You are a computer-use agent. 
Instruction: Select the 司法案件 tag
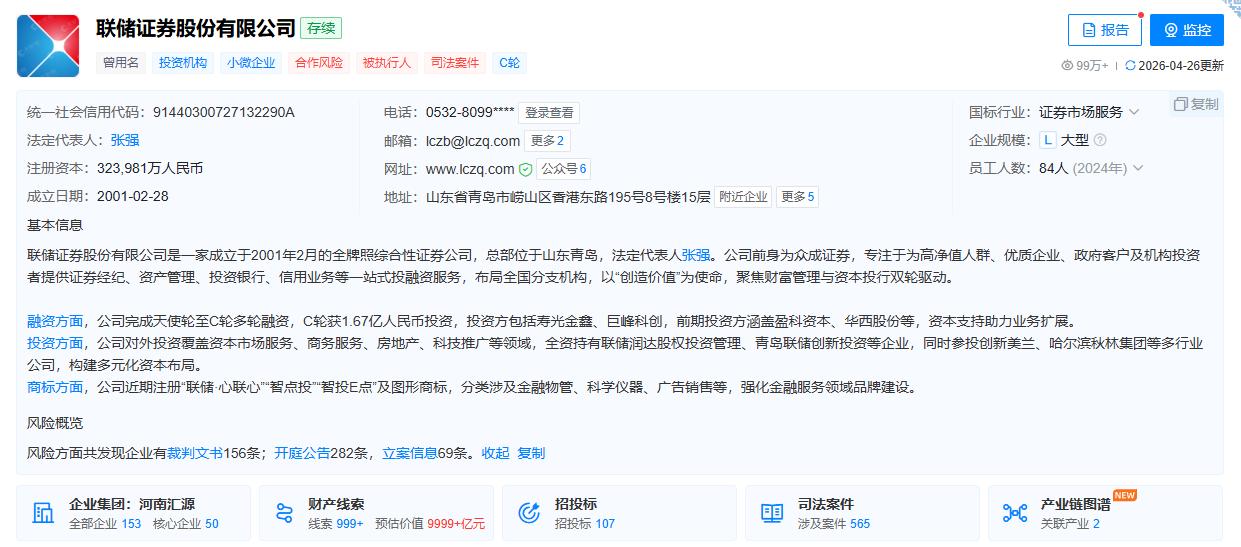[455, 62]
